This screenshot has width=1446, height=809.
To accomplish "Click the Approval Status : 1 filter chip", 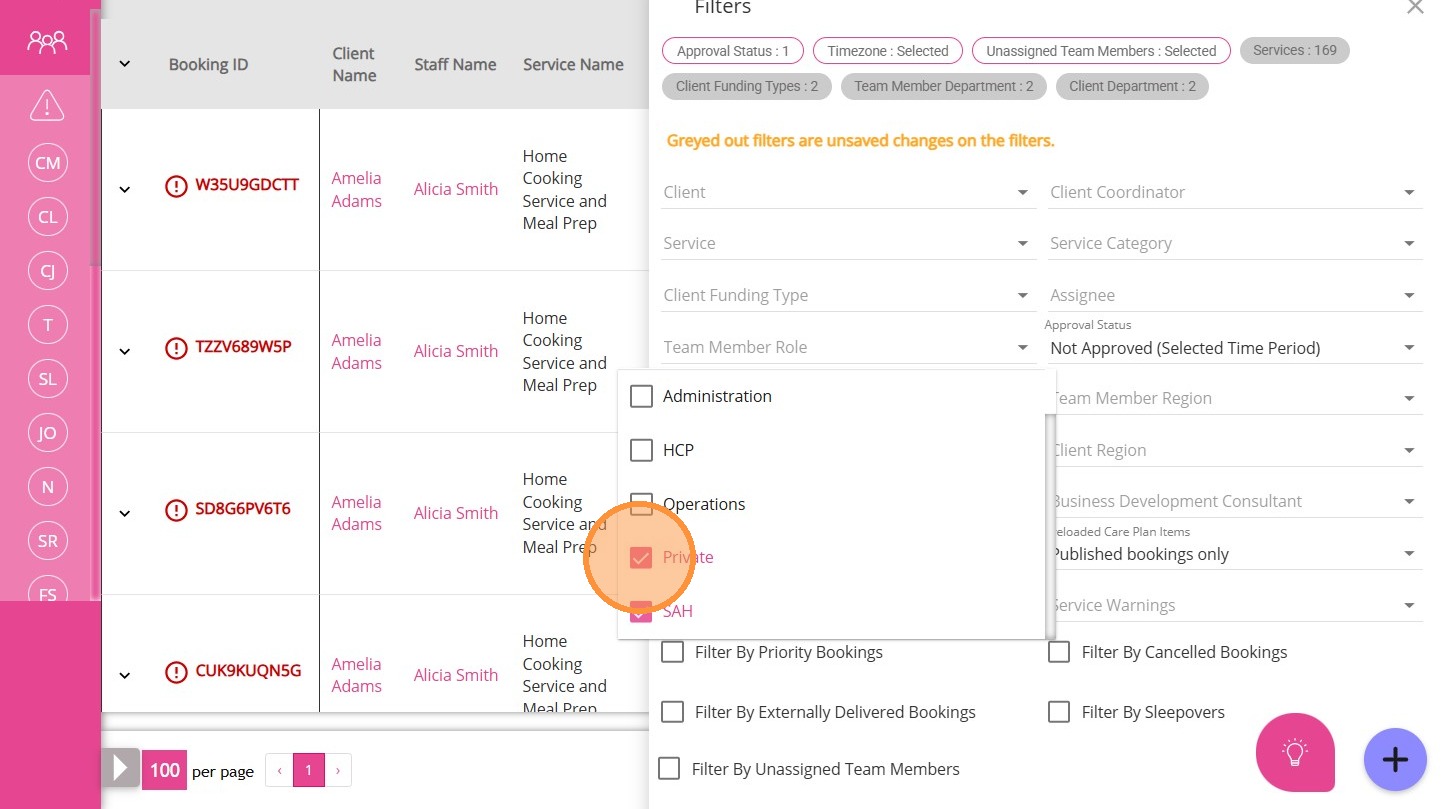I will (x=732, y=51).
